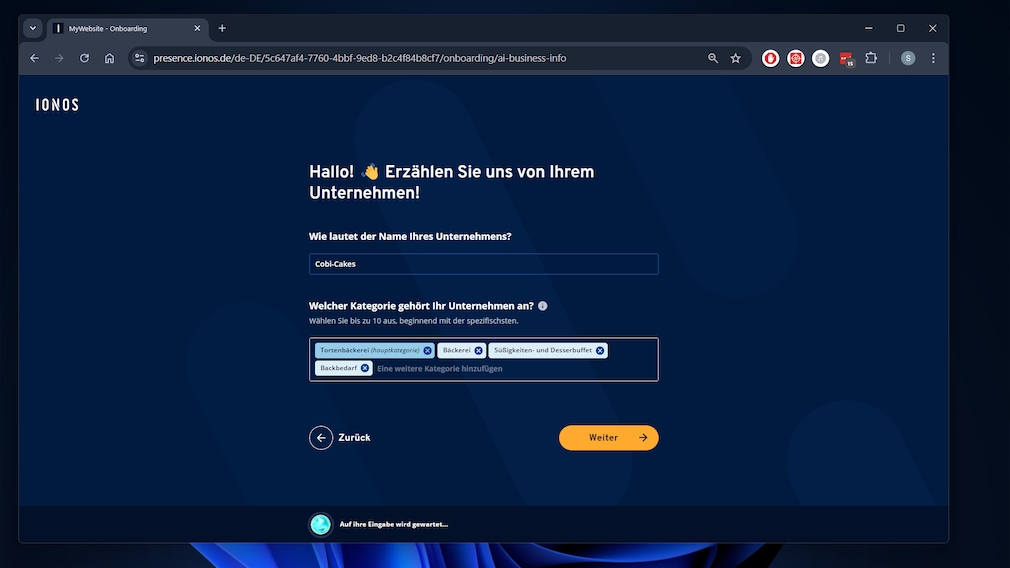Screen dimensions: 1010x568
Task: Delete the Süßigkeiten- und Dessertbuffet tag
Action: coord(600,351)
